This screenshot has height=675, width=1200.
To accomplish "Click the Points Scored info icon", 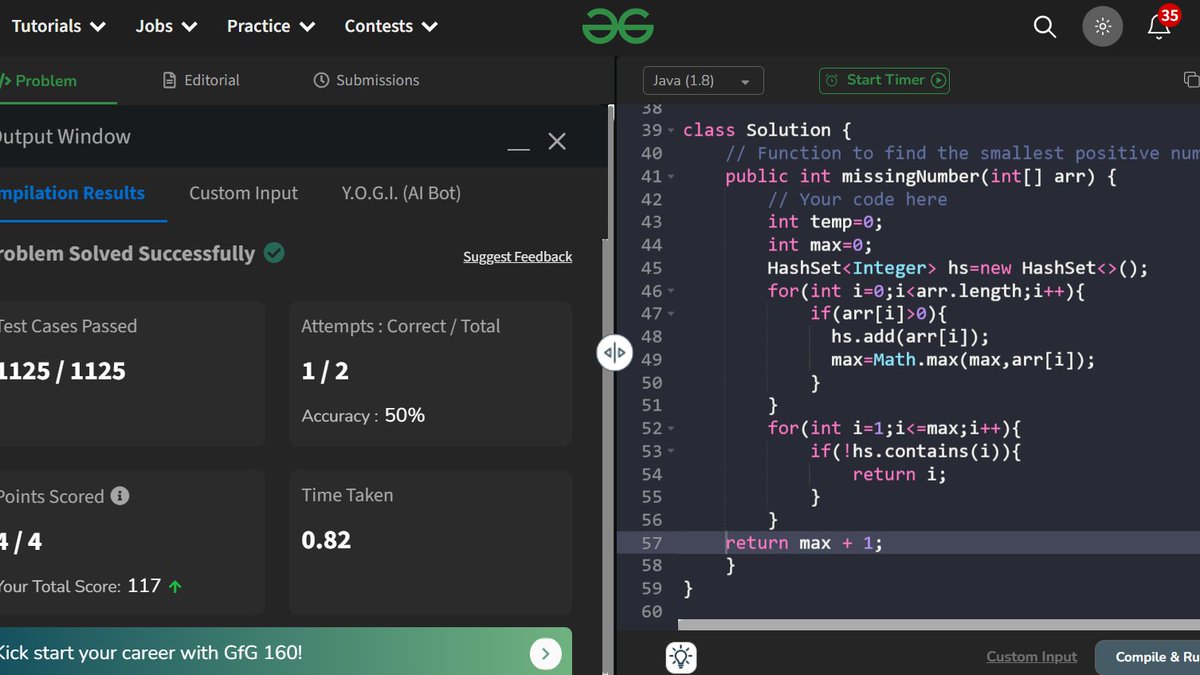I will (x=120, y=496).
